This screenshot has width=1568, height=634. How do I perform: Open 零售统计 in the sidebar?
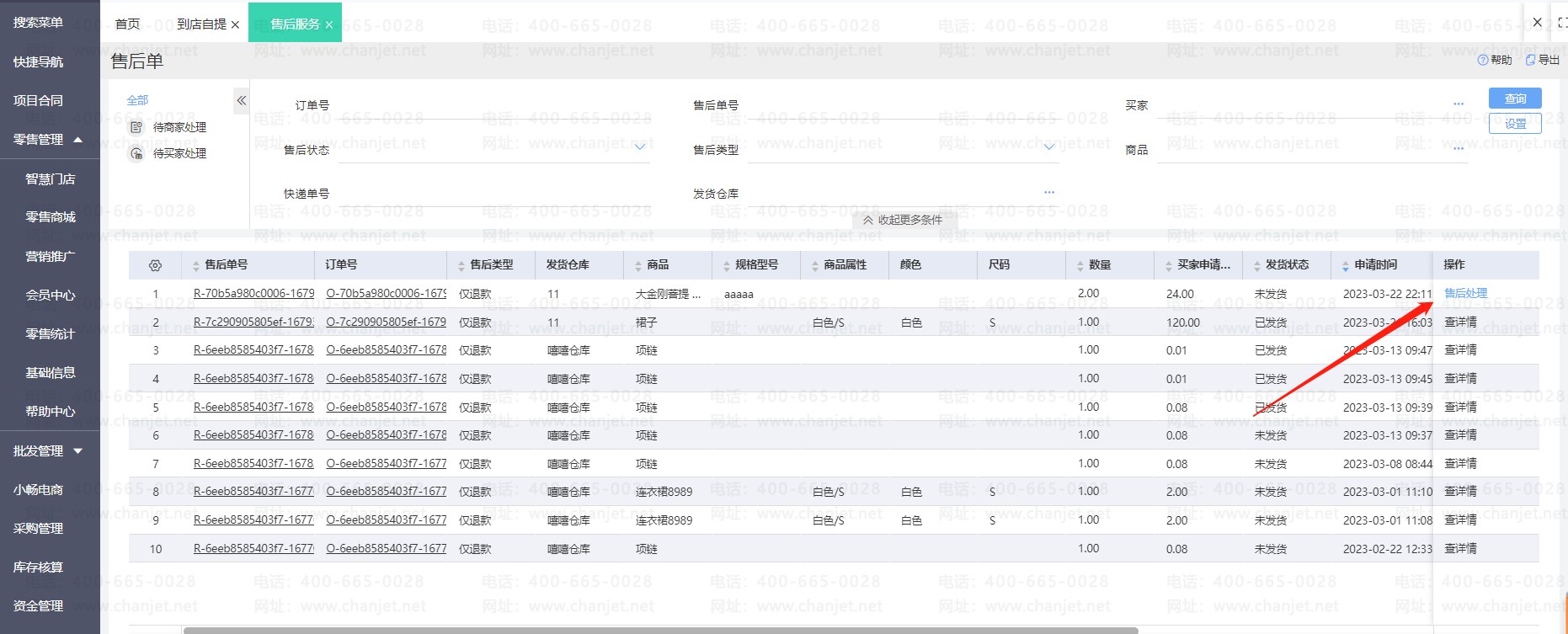50,334
